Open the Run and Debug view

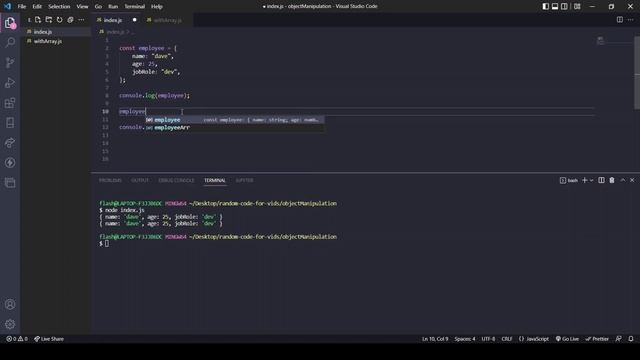(x=10, y=82)
